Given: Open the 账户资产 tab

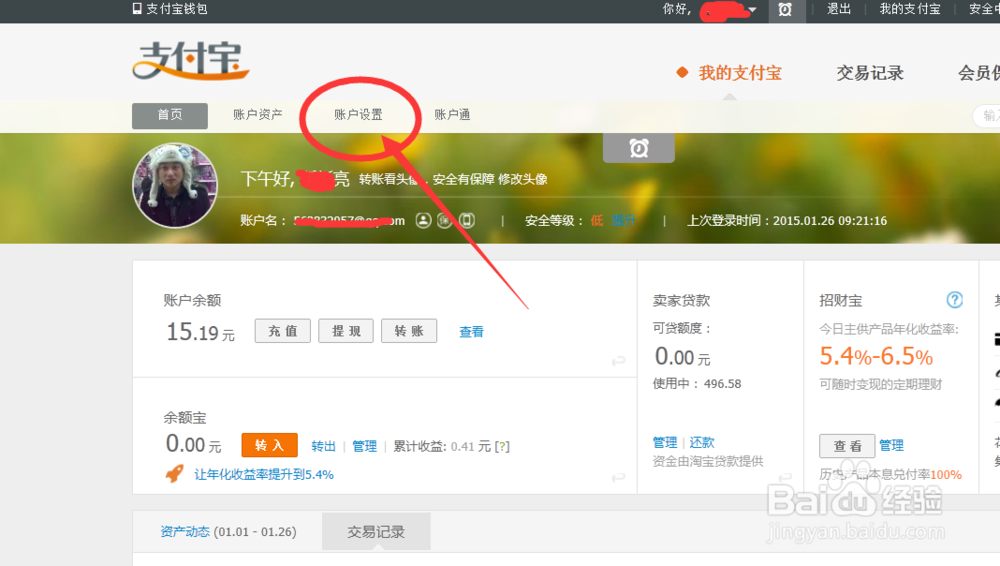Looking at the screenshot, I should 258,115.
